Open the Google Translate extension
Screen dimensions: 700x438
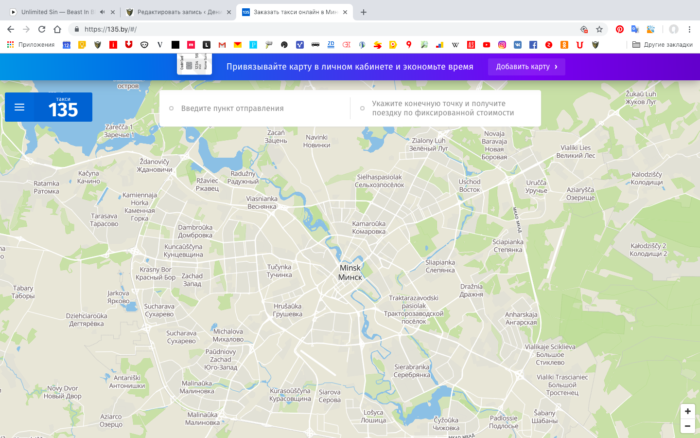pyautogui.click(x=635, y=29)
